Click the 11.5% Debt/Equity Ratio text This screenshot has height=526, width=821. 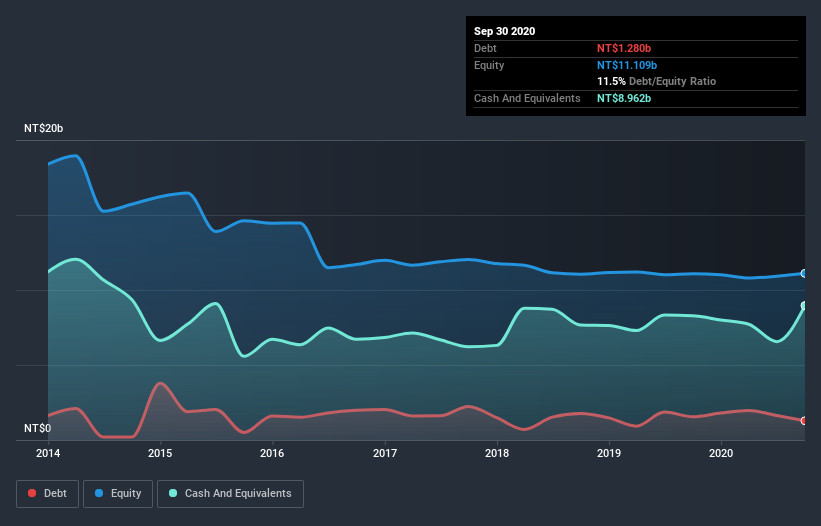click(x=657, y=81)
